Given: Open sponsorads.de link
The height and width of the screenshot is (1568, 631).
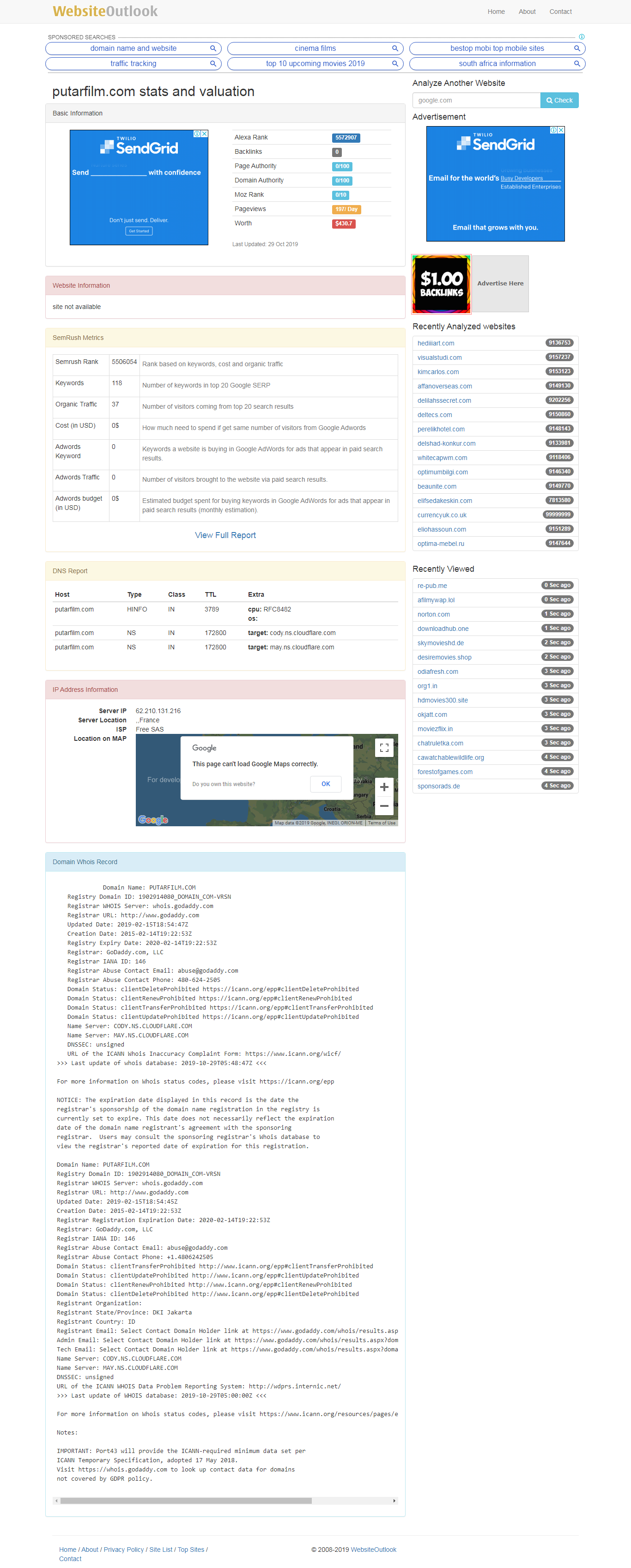Looking at the screenshot, I should [x=438, y=786].
